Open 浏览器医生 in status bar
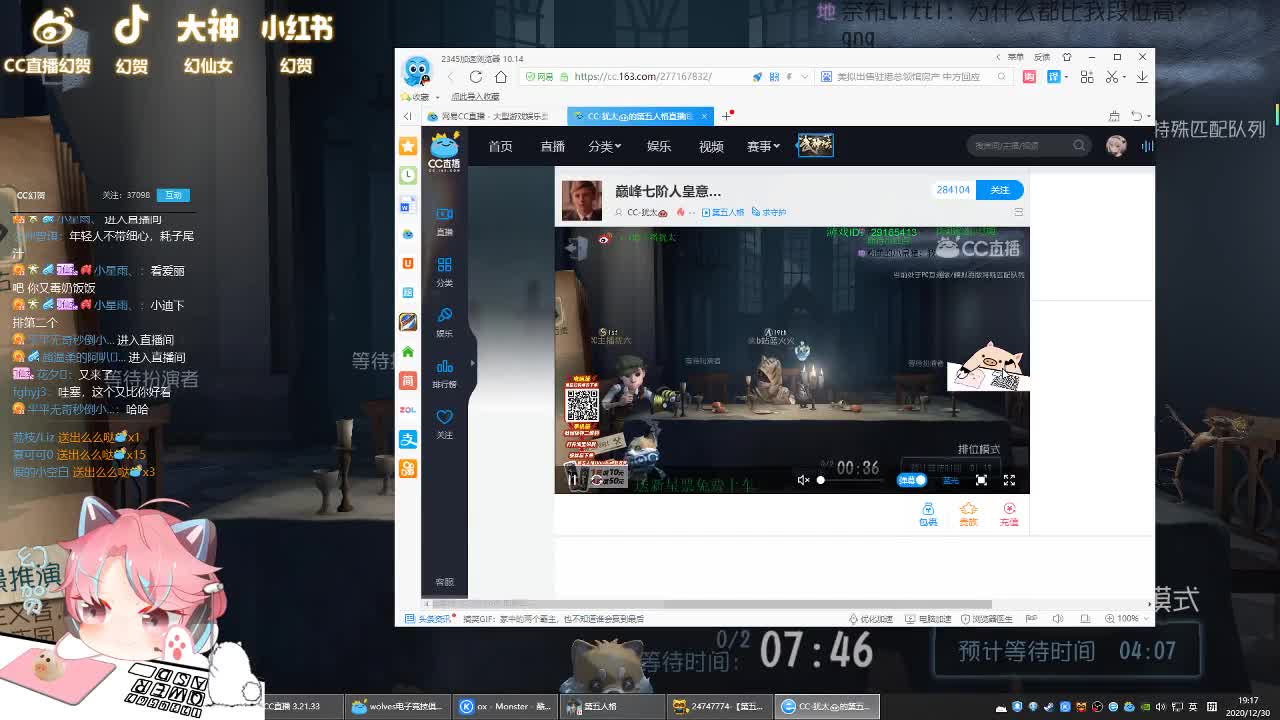Screen dimensions: 1280x720 pyautogui.click(x=988, y=619)
